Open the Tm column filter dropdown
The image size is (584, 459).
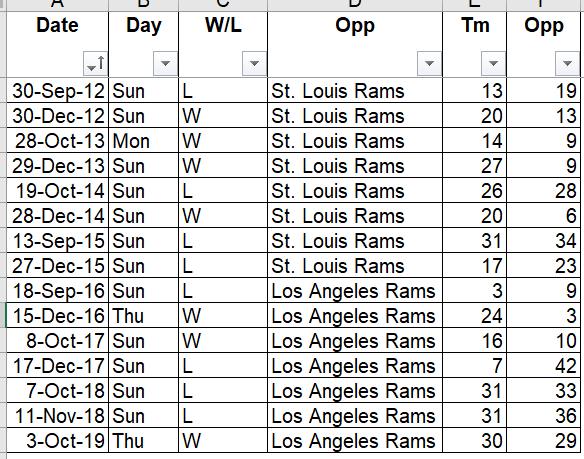click(493, 63)
